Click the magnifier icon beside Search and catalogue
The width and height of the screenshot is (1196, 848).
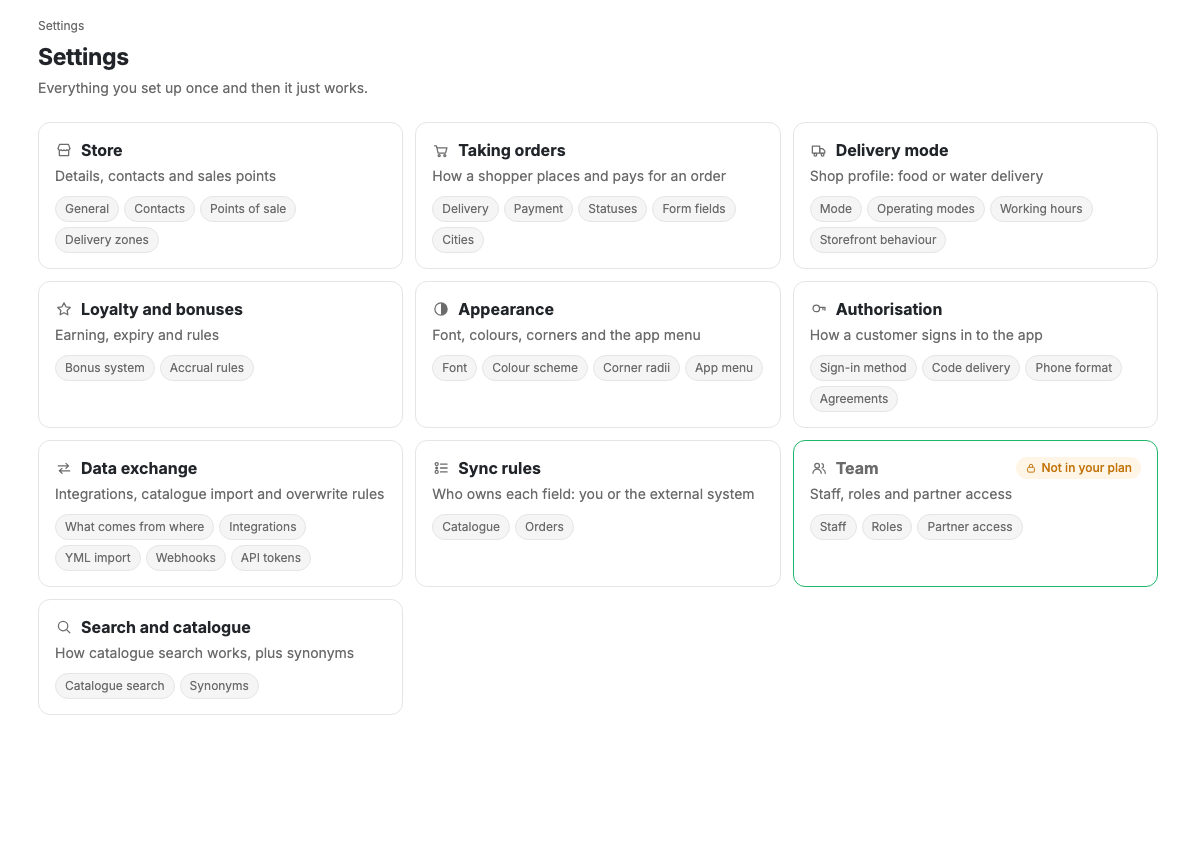pos(64,627)
